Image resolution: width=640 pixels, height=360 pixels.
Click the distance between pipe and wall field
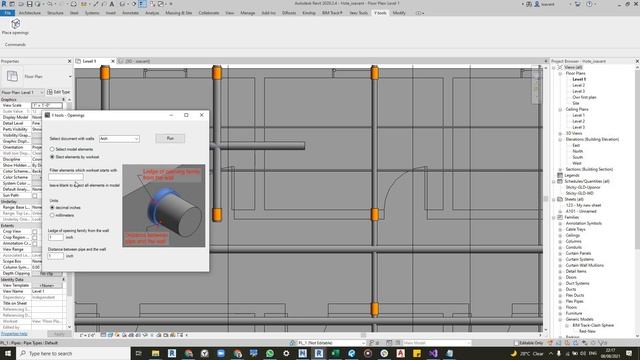coord(56,256)
